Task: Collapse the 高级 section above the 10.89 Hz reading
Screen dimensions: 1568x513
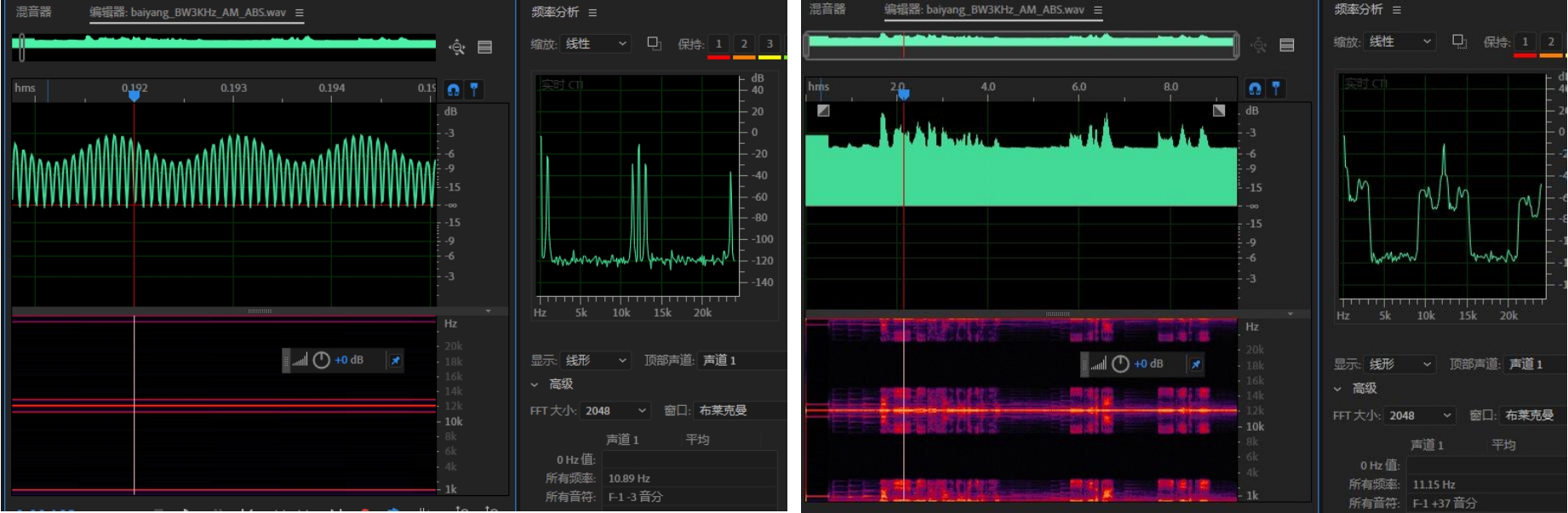Action: coord(535,385)
